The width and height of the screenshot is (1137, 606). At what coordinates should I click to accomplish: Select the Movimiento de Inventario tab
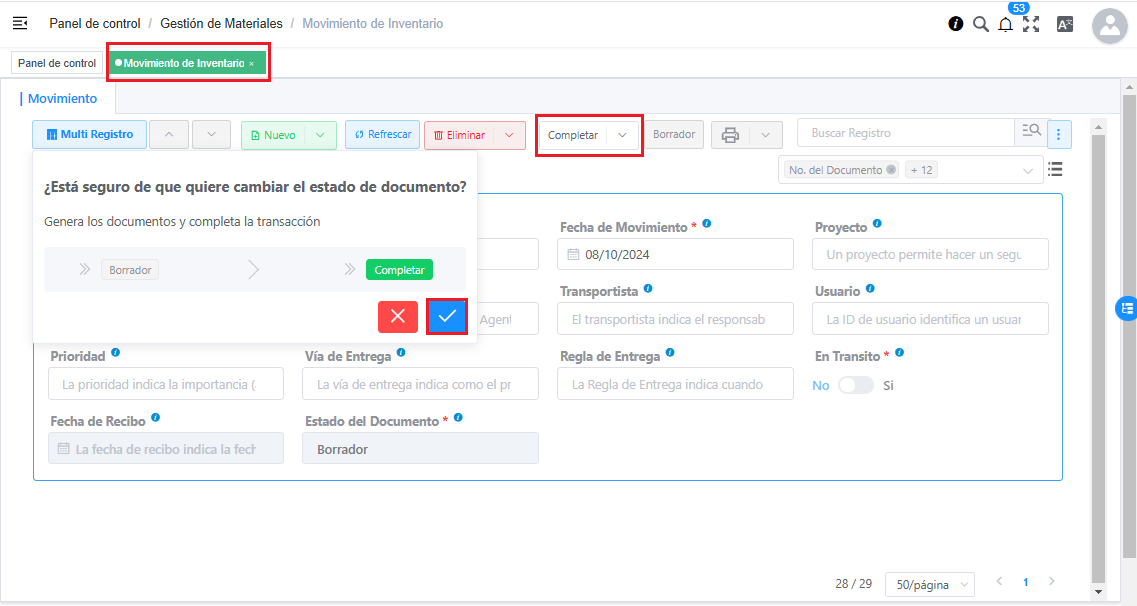pyautogui.click(x=183, y=61)
